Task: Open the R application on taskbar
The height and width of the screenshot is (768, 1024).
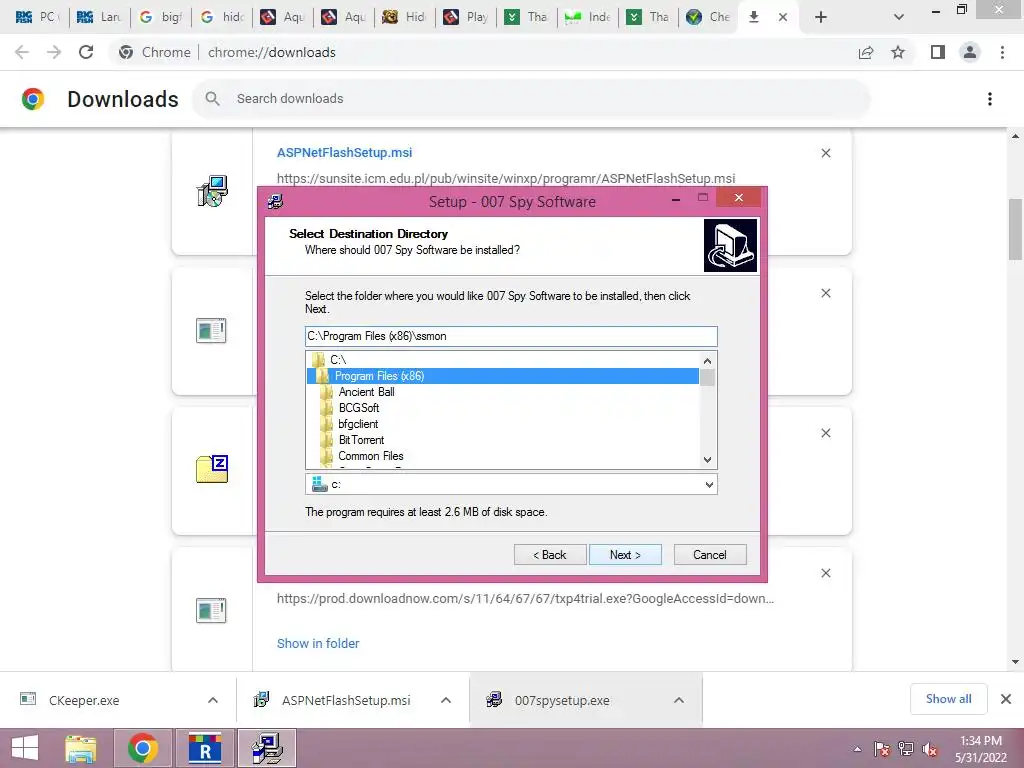Action: tap(205, 748)
